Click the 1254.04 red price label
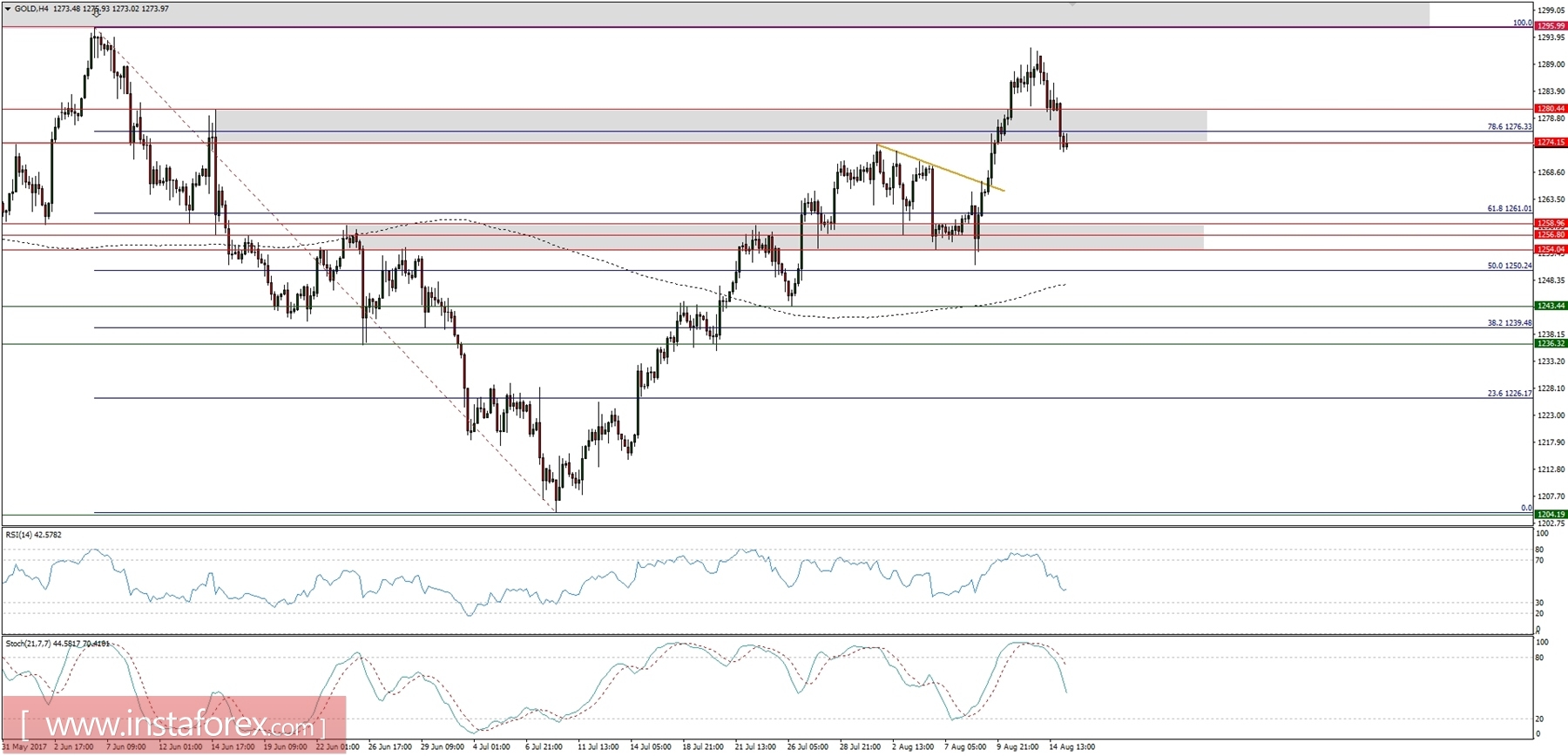 [1550, 249]
